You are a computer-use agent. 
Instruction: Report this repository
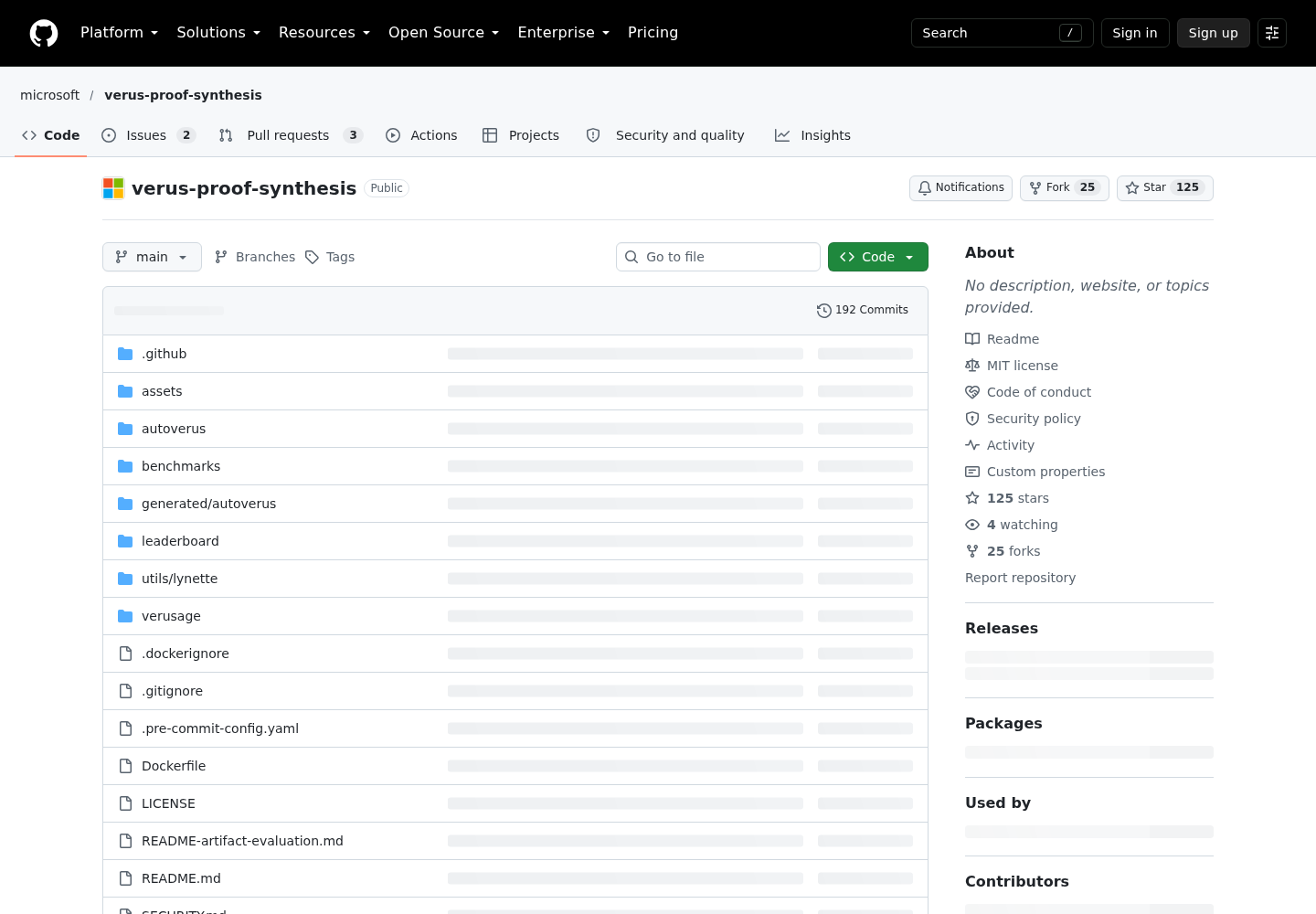point(1020,578)
